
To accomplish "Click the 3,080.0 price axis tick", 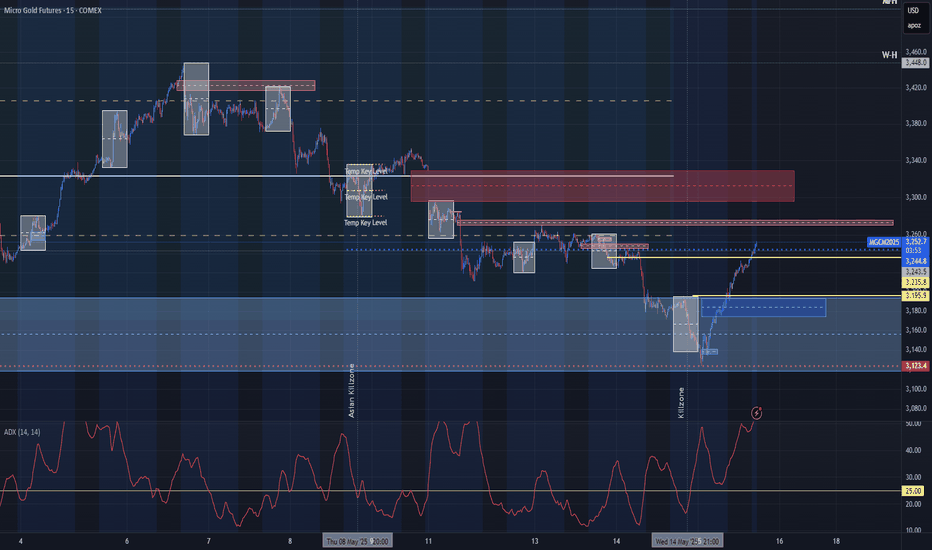I will click(916, 408).
